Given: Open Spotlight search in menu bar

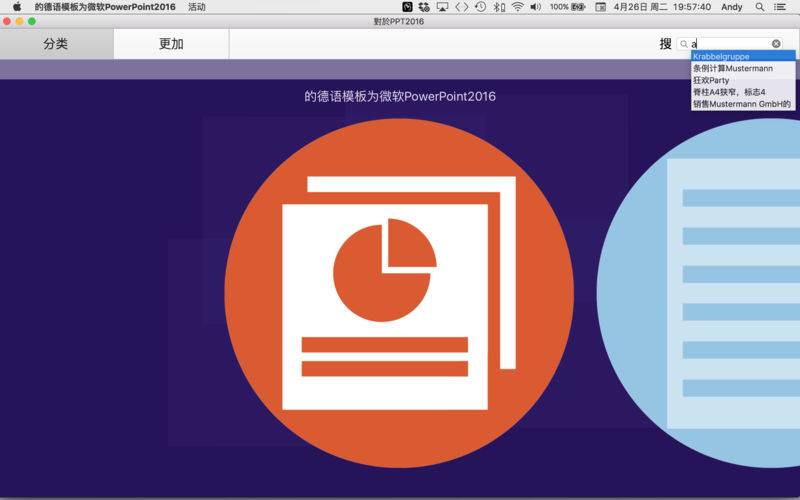Looking at the screenshot, I should 760,7.
